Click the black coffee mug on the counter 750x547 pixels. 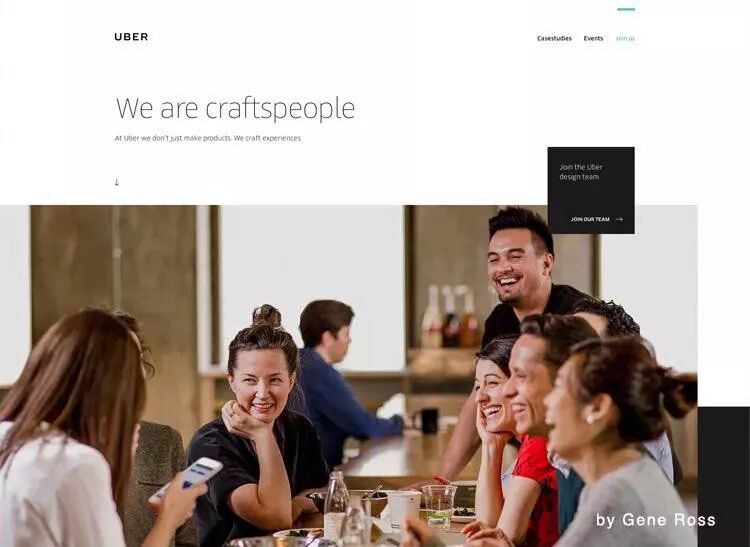coord(429,421)
